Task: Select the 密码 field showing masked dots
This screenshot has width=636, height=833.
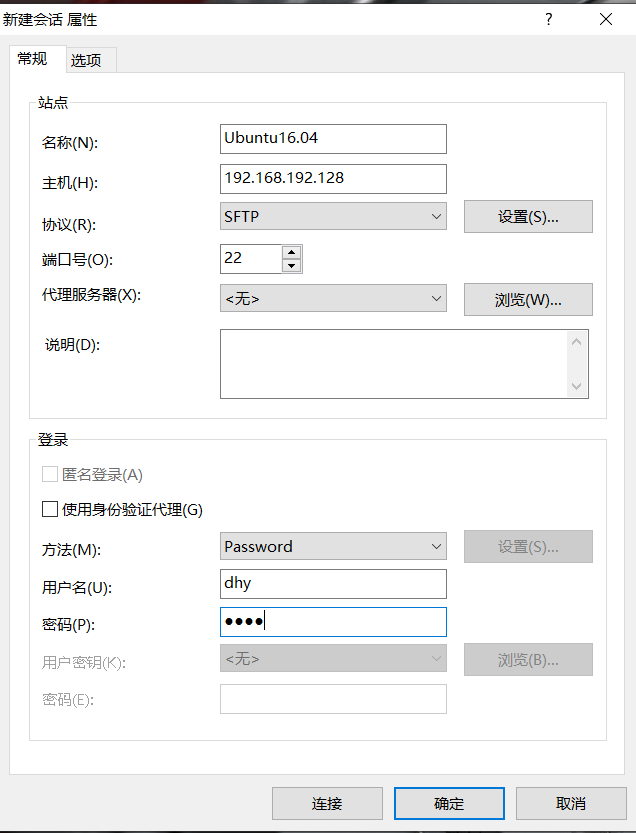Action: pos(330,621)
